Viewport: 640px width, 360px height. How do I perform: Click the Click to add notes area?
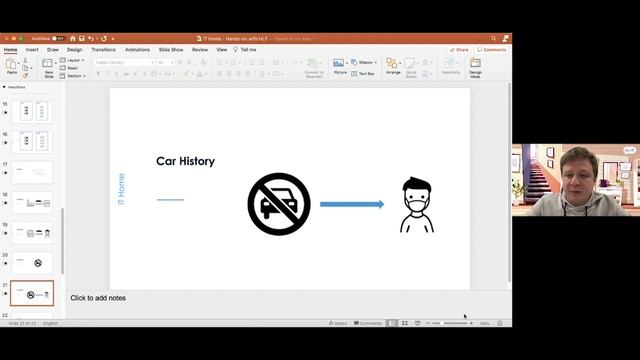(x=98, y=298)
